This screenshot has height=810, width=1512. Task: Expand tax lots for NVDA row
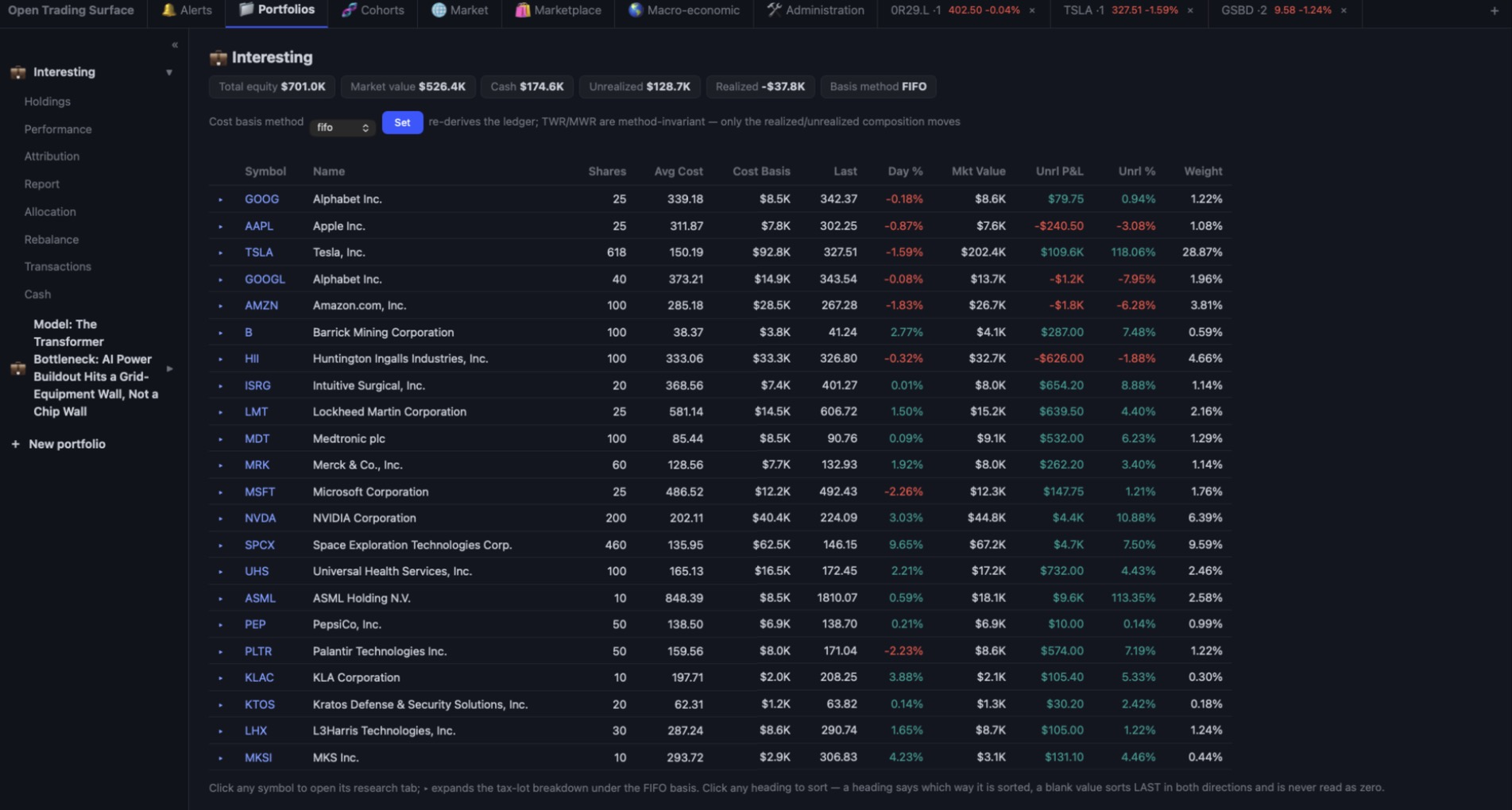point(221,519)
